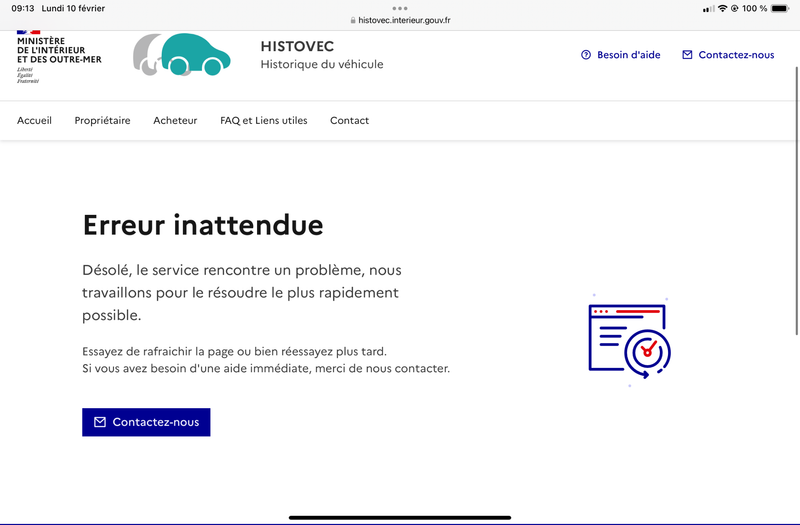Image resolution: width=800 pixels, height=525 pixels.
Task: Click Contactez-nous link in header
Action: point(728,55)
